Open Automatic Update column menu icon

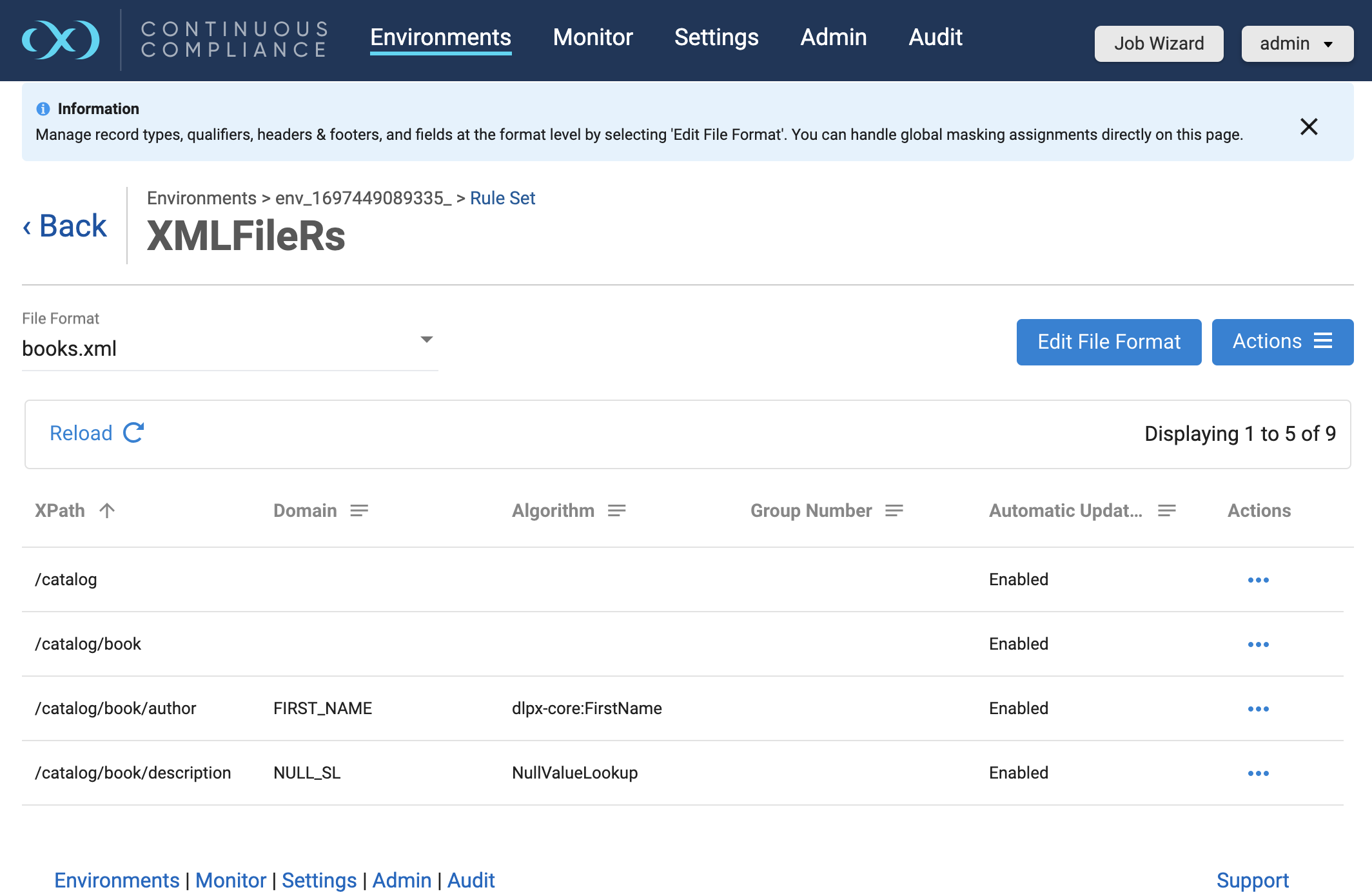1166,510
